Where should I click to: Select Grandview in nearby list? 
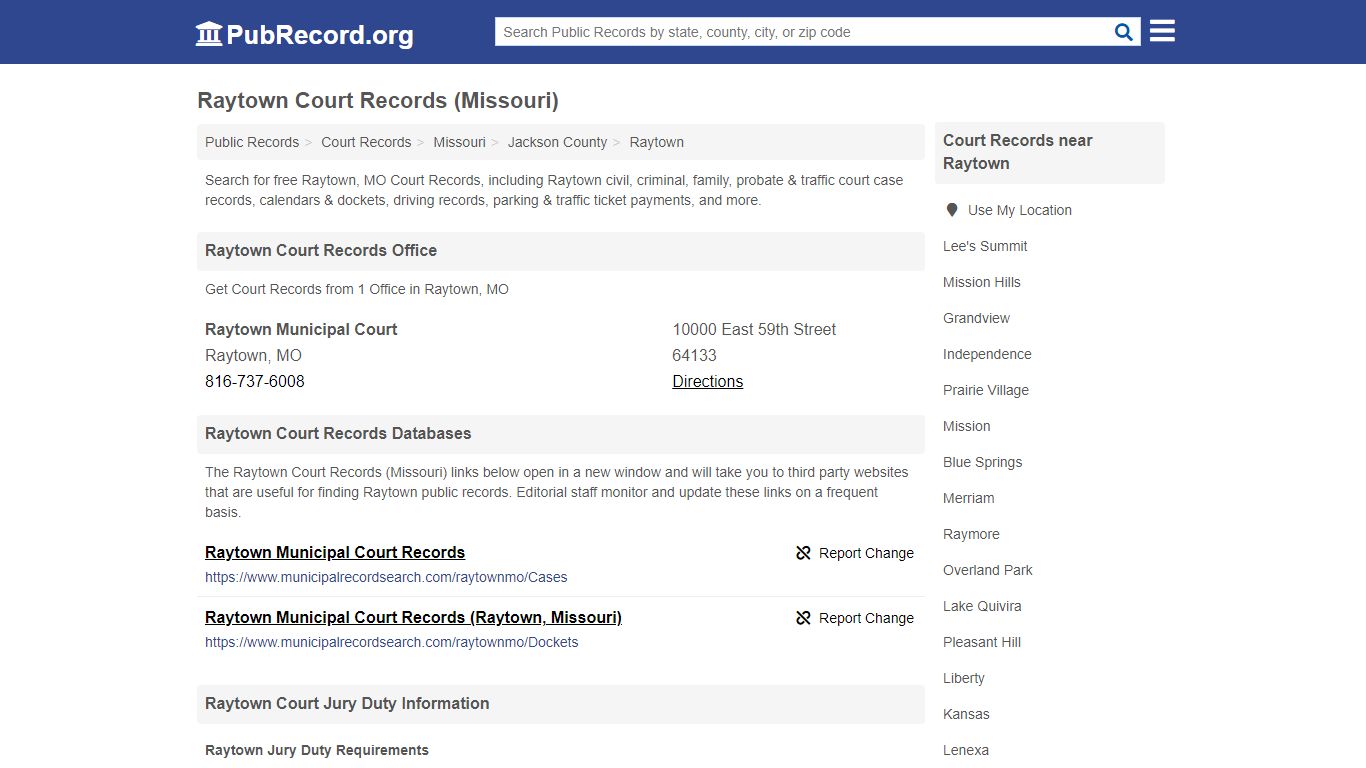[x=976, y=318]
